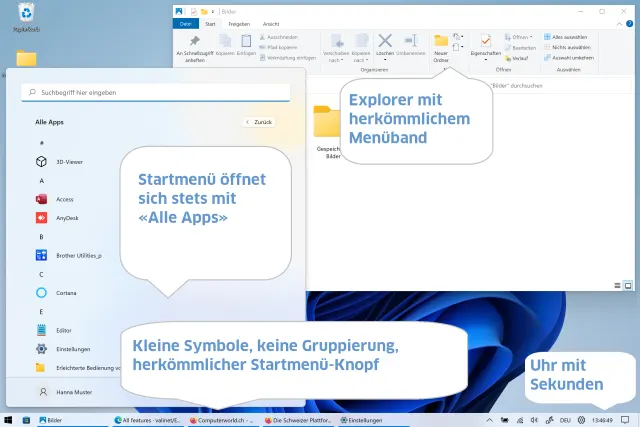Switch to the Ansicht ribbon tab
This screenshot has width=640, height=427.
(x=271, y=24)
